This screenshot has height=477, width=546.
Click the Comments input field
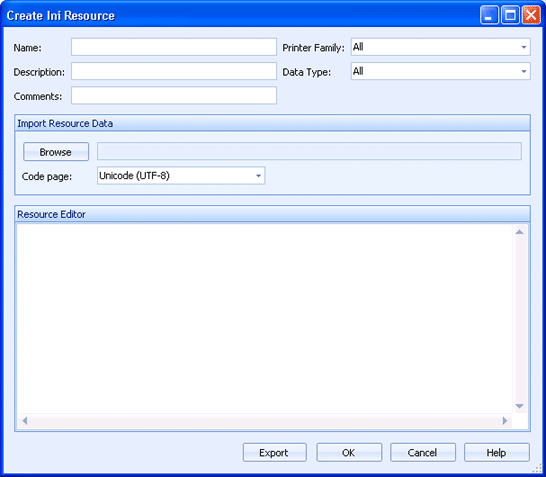[174, 96]
